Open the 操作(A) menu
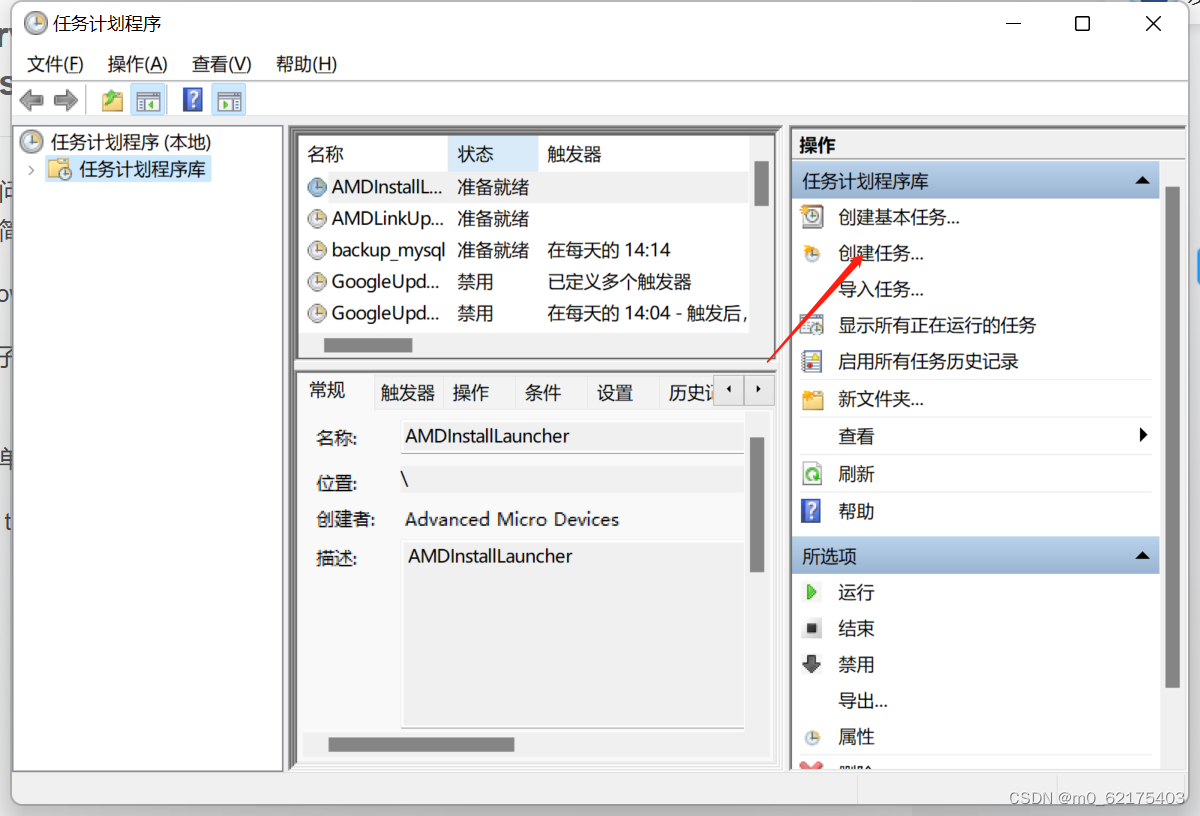 [138, 64]
